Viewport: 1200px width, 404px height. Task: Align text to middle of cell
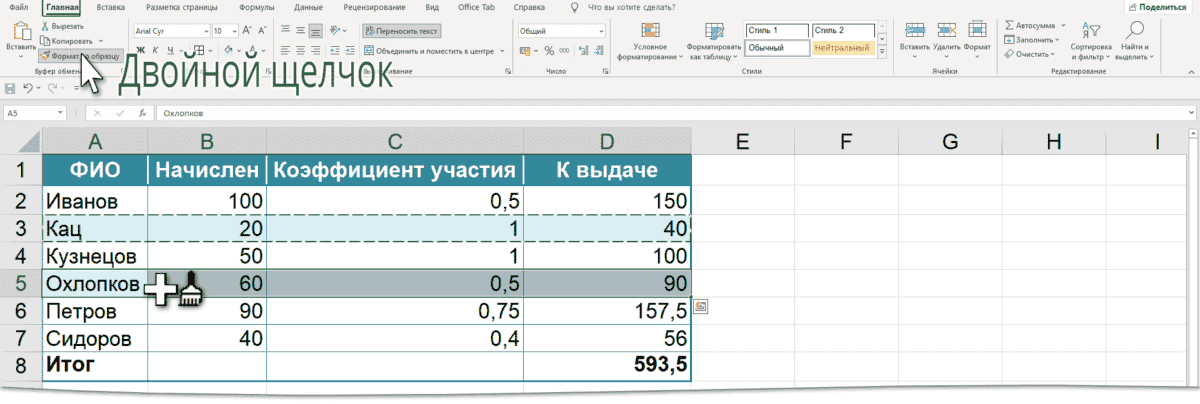click(x=302, y=31)
